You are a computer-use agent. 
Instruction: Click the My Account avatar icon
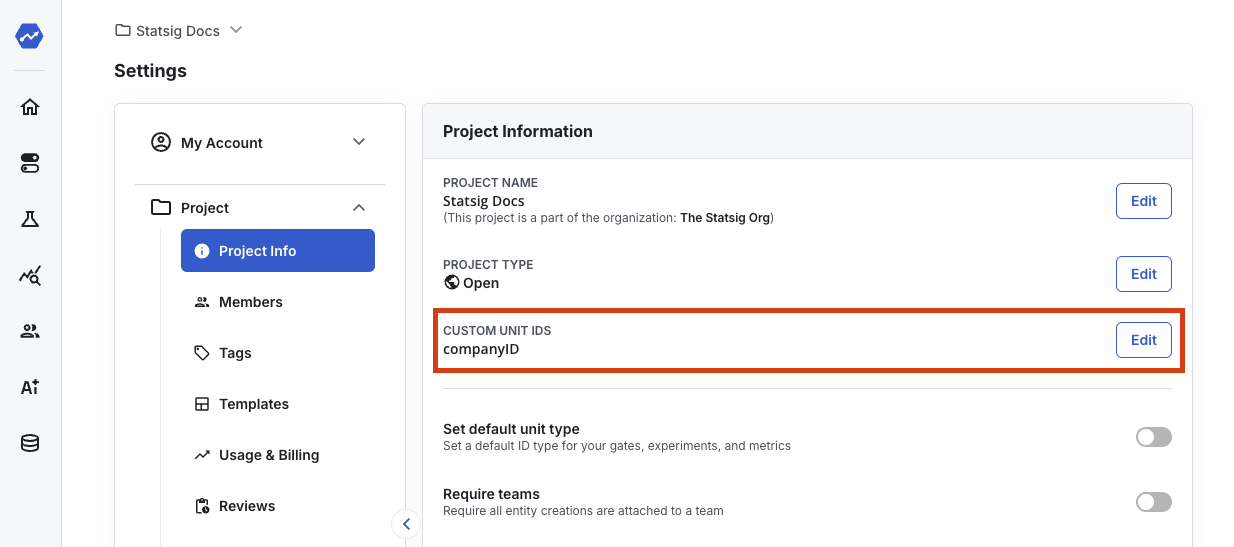click(161, 142)
